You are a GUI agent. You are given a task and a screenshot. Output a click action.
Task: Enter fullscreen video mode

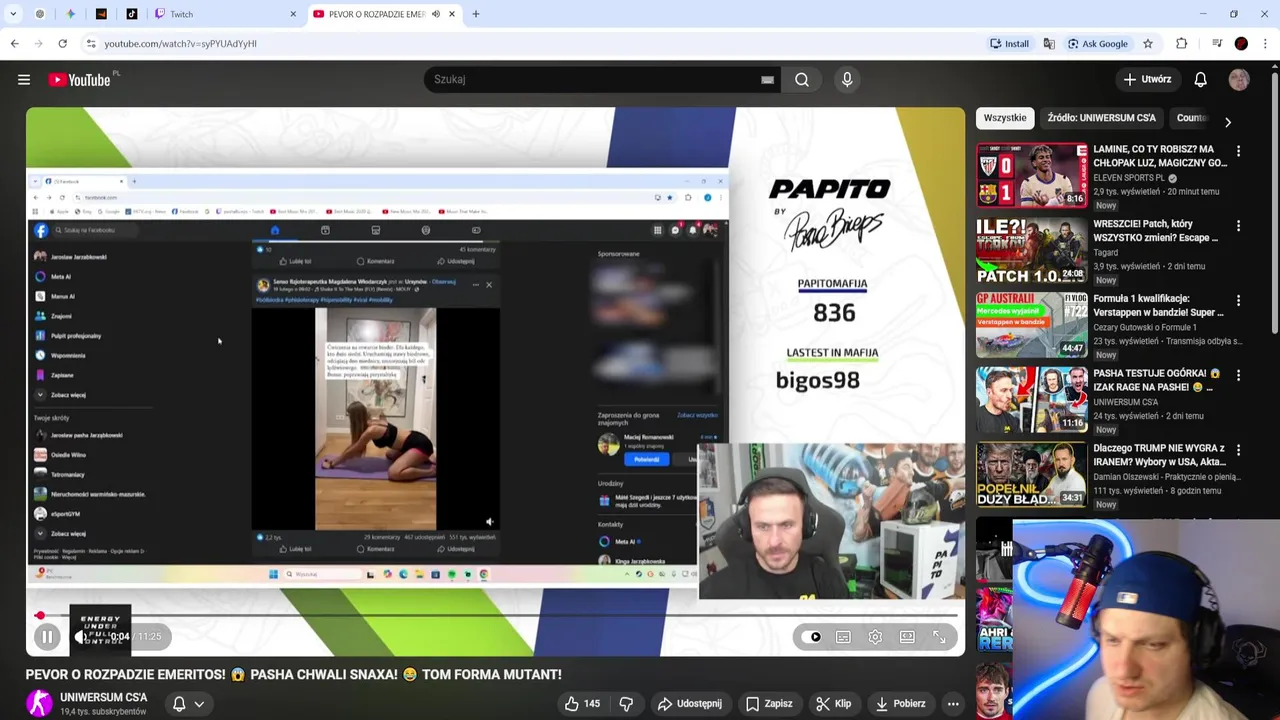939,637
